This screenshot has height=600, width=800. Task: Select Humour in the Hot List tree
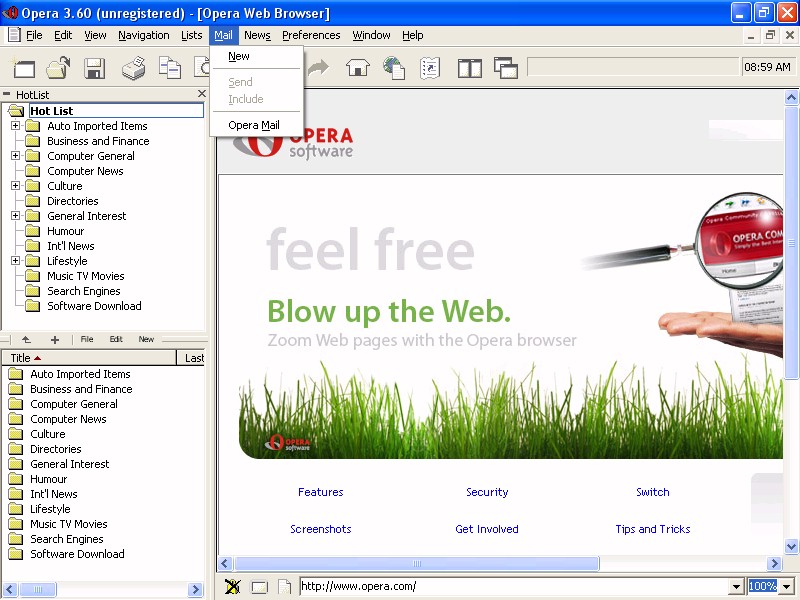[x=66, y=231]
